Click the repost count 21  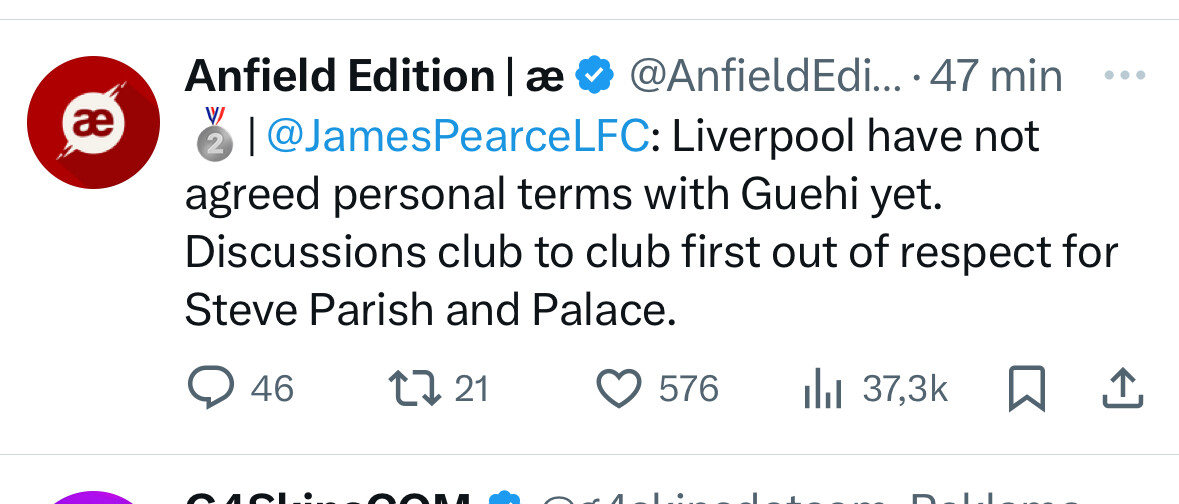[x=471, y=388]
